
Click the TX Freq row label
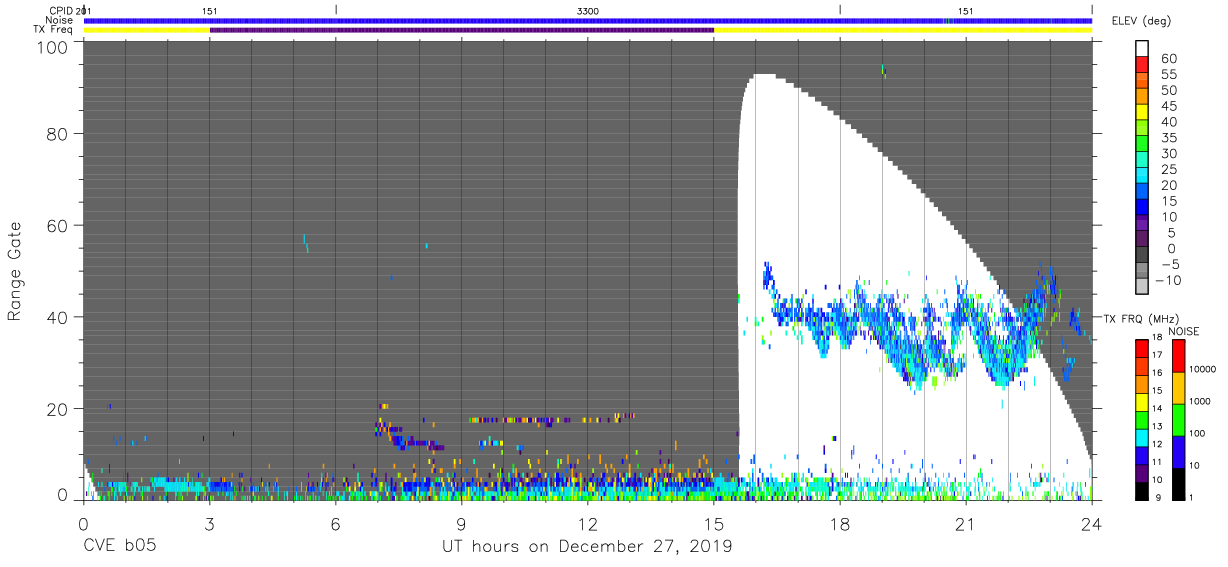pyautogui.click(x=55, y=30)
